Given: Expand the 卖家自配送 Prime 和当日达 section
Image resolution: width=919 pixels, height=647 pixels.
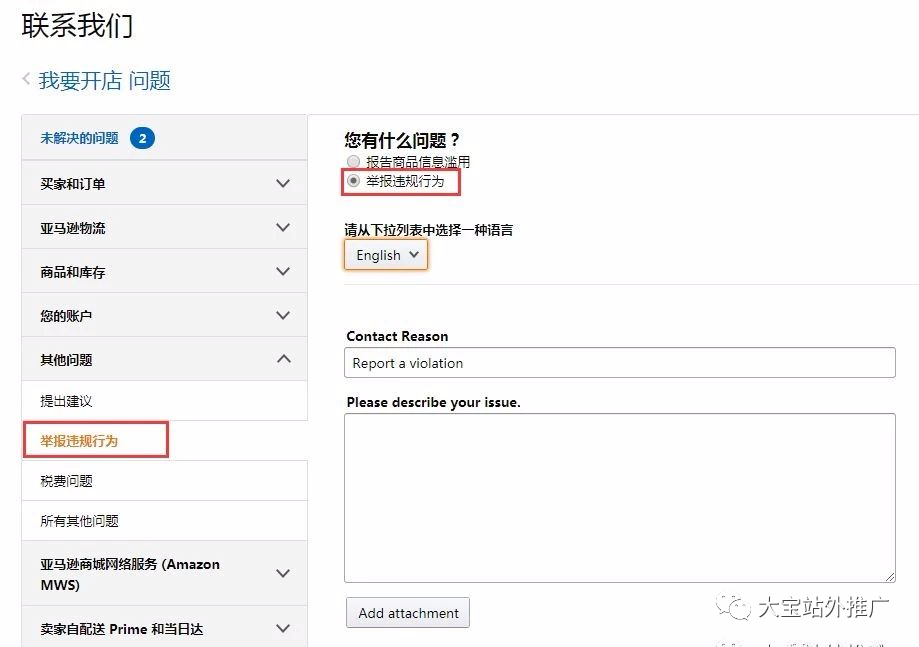Looking at the screenshot, I should [283, 629].
